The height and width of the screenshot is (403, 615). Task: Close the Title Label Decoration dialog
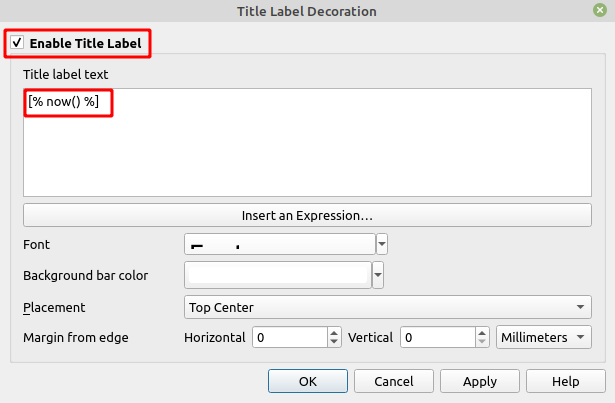coord(599,11)
